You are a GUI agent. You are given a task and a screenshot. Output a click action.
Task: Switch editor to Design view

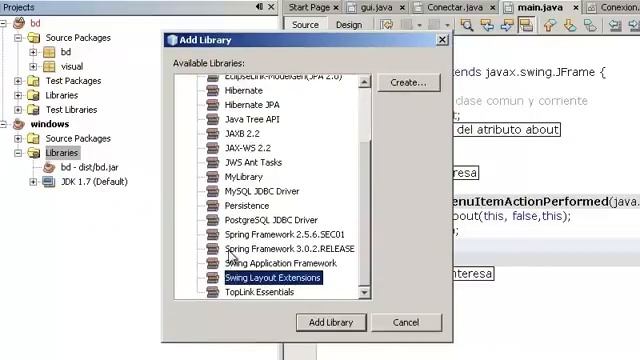tap(349, 25)
